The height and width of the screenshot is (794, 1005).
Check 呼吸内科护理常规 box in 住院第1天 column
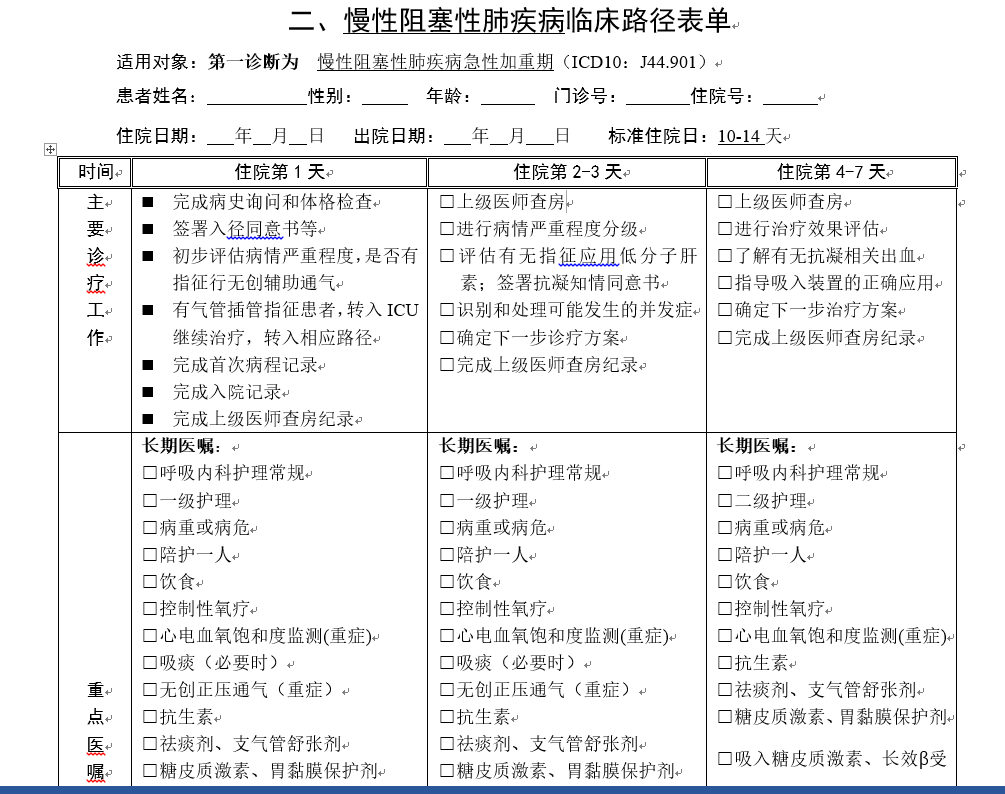[x=150, y=473]
